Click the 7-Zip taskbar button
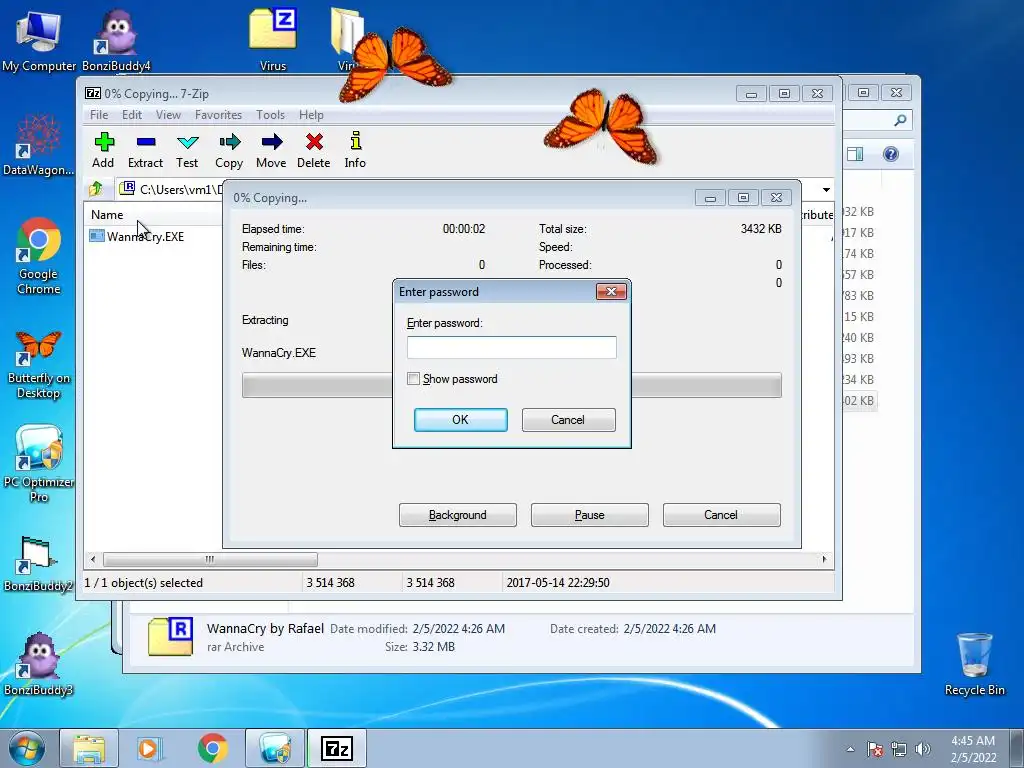 point(337,748)
